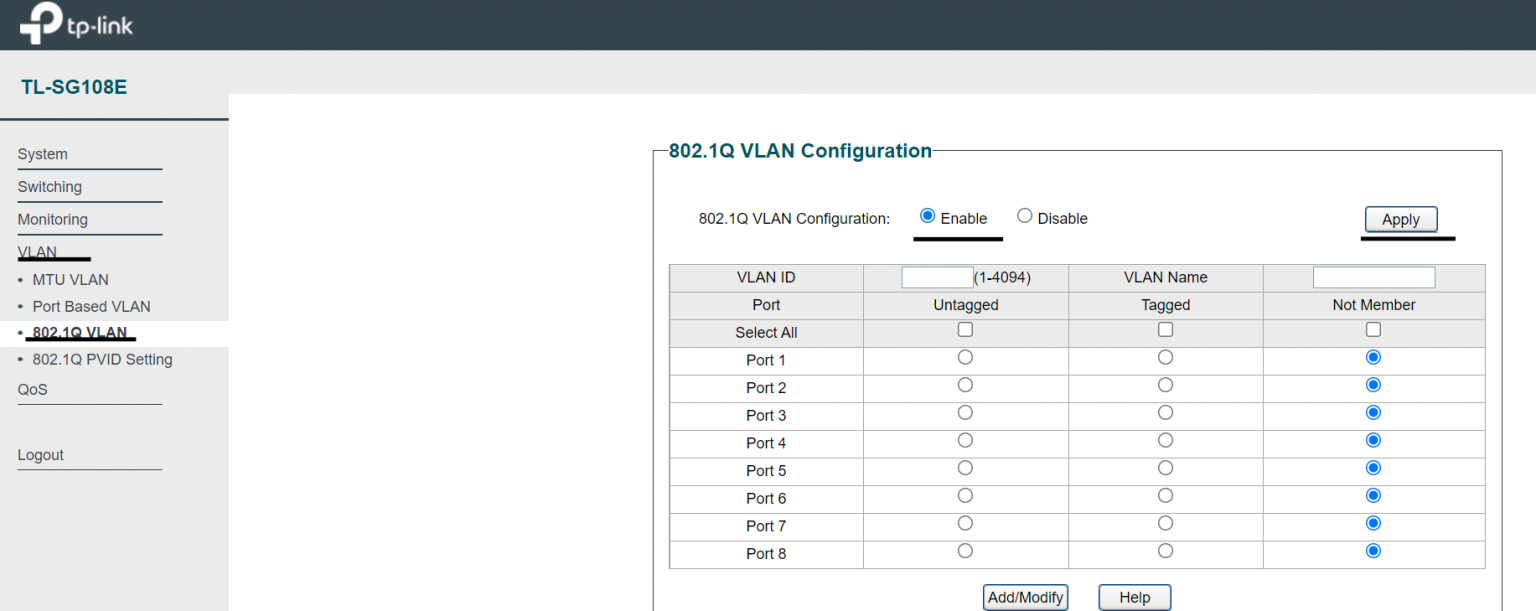Check the Select All Not Member checkbox
The image size is (1536, 611).
click(x=1373, y=329)
